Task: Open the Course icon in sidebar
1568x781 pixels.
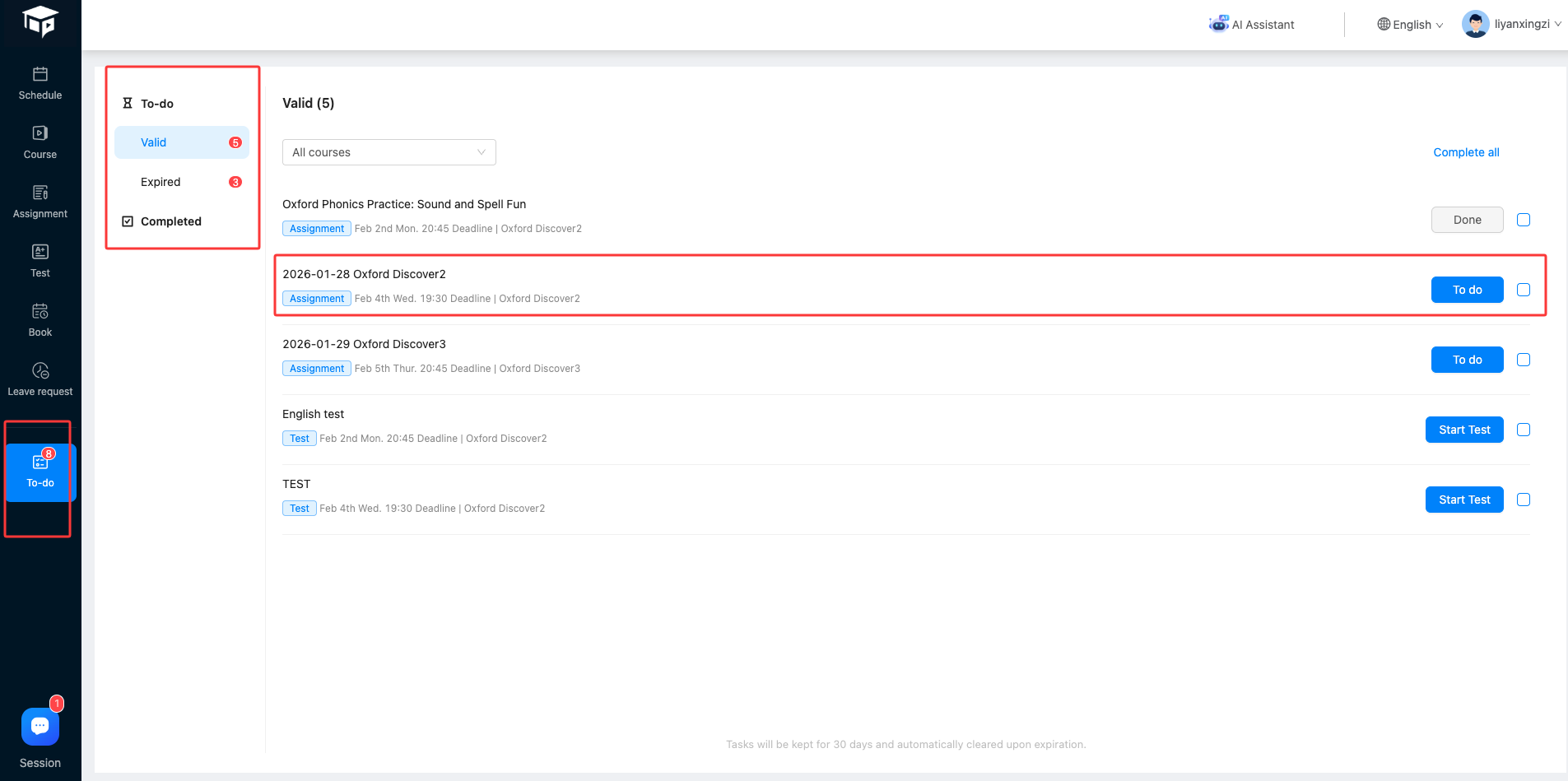Action: tap(40, 133)
